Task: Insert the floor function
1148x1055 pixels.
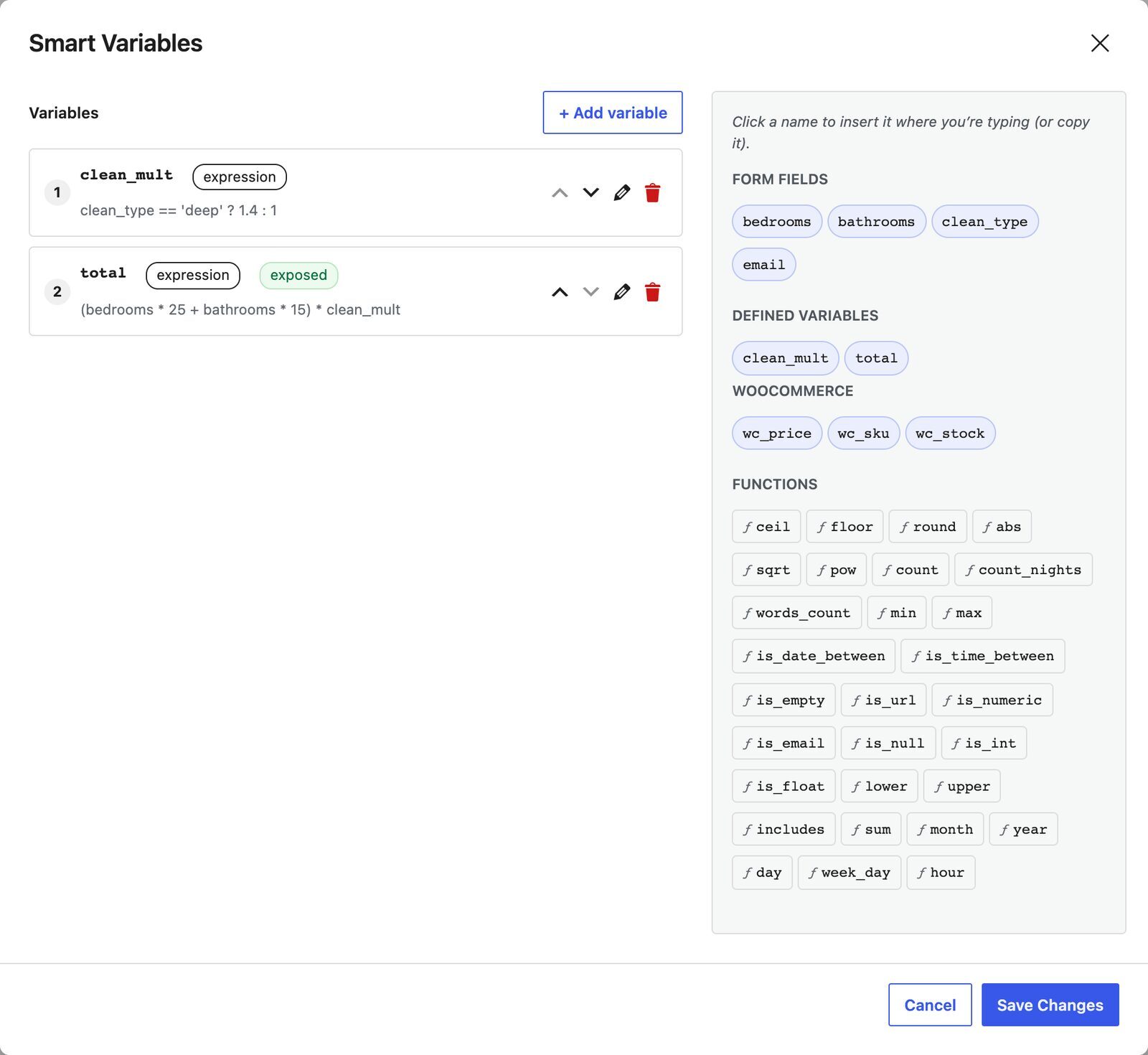Action: pos(844,526)
